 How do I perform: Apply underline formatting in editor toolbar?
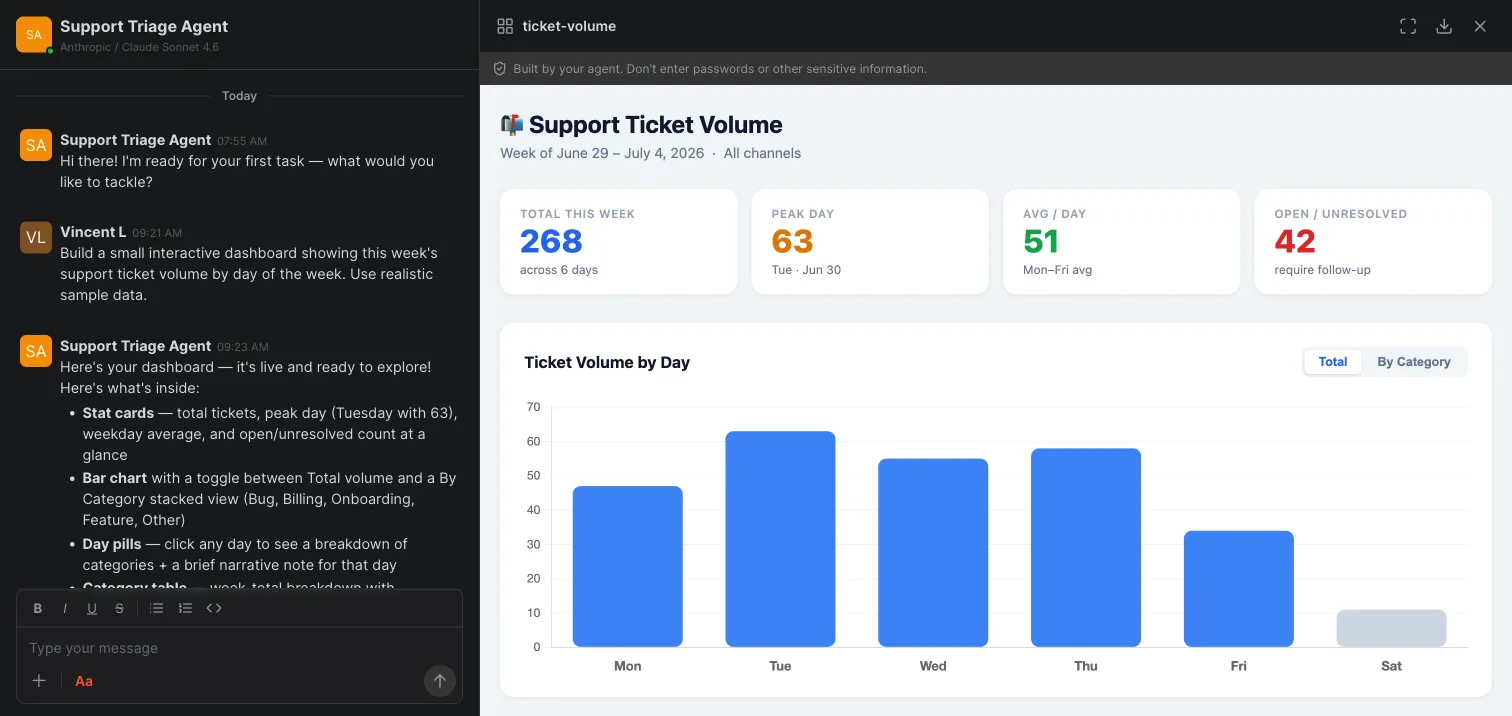pyautogui.click(x=92, y=608)
